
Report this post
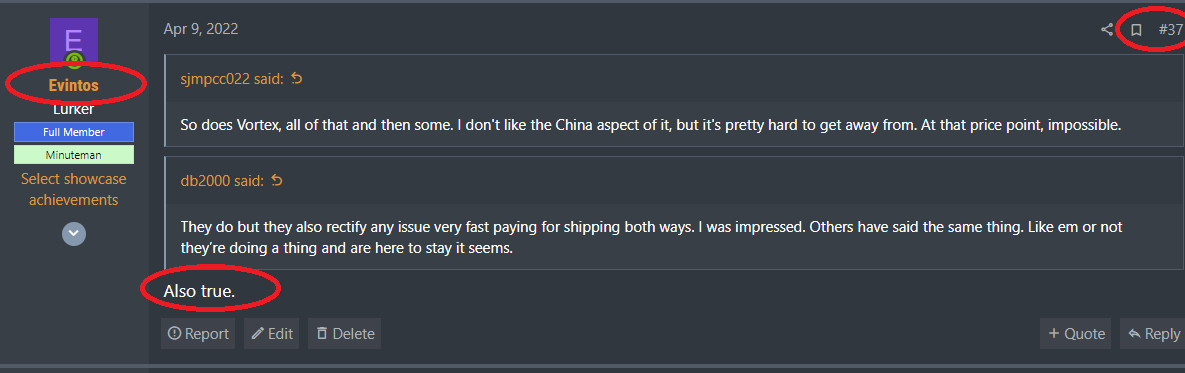pos(198,334)
